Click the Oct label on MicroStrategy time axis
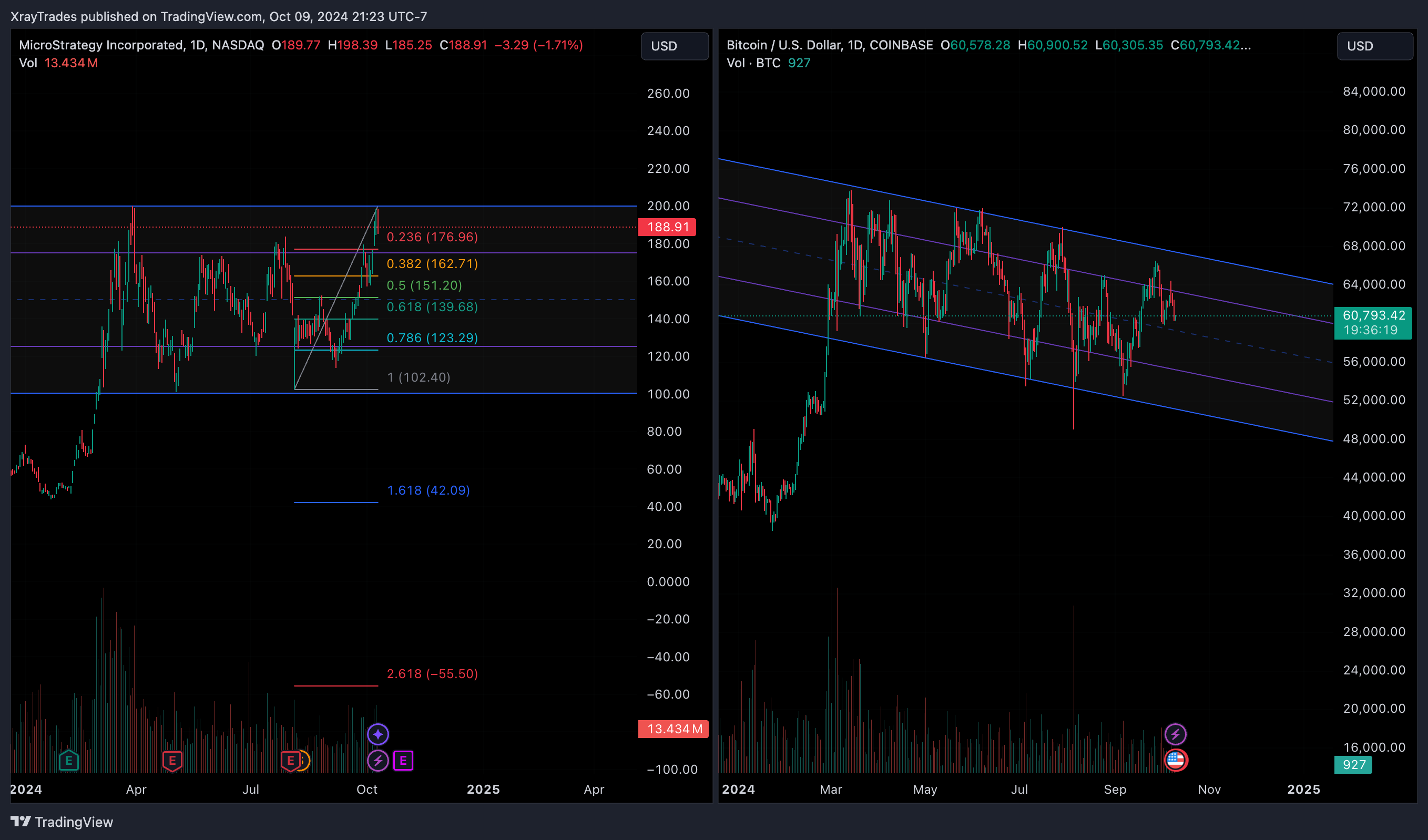The image size is (1428, 840). click(366, 789)
